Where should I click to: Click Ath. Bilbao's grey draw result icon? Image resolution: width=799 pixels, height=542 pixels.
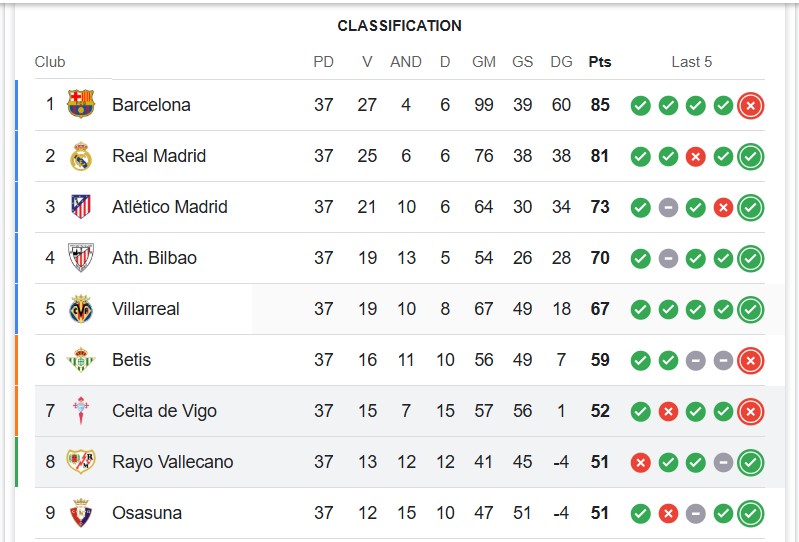point(668,259)
